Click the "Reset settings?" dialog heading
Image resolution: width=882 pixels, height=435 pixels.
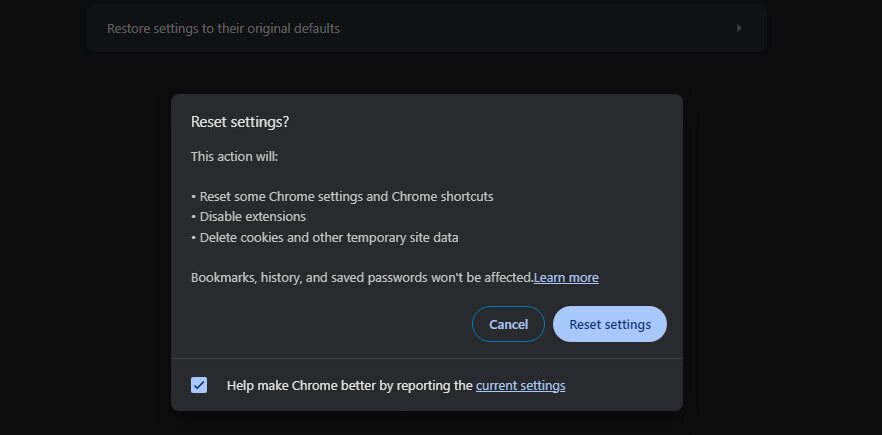click(x=240, y=122)
